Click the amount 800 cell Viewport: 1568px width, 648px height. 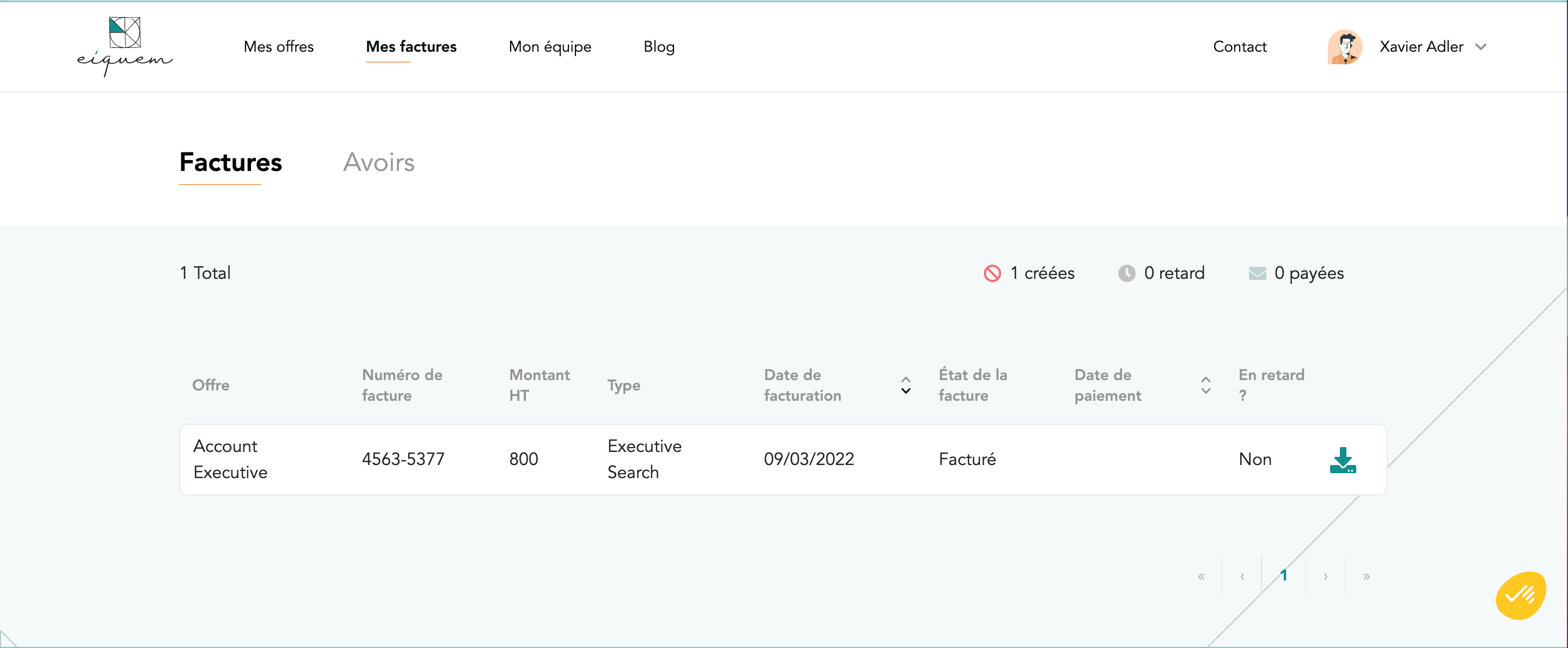coord(523,459)
